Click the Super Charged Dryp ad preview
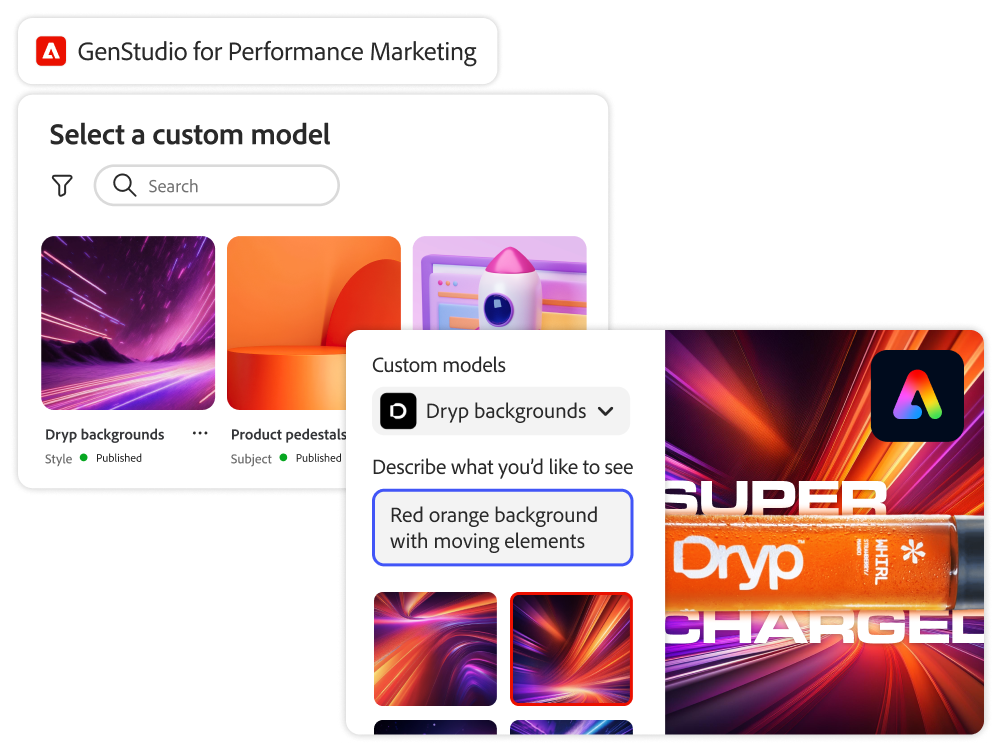 [x=824, y=533]
